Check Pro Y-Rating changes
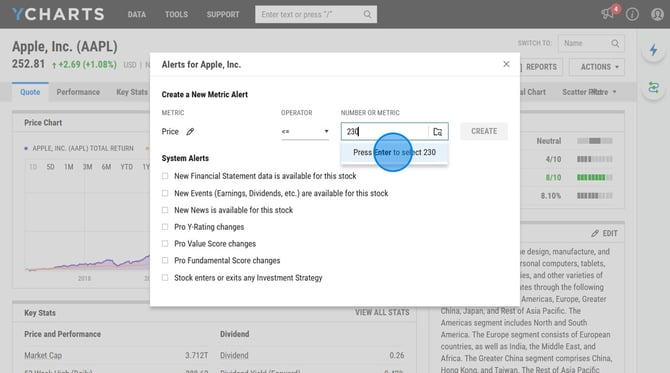670x373 pixels. (x=165, y=227)
